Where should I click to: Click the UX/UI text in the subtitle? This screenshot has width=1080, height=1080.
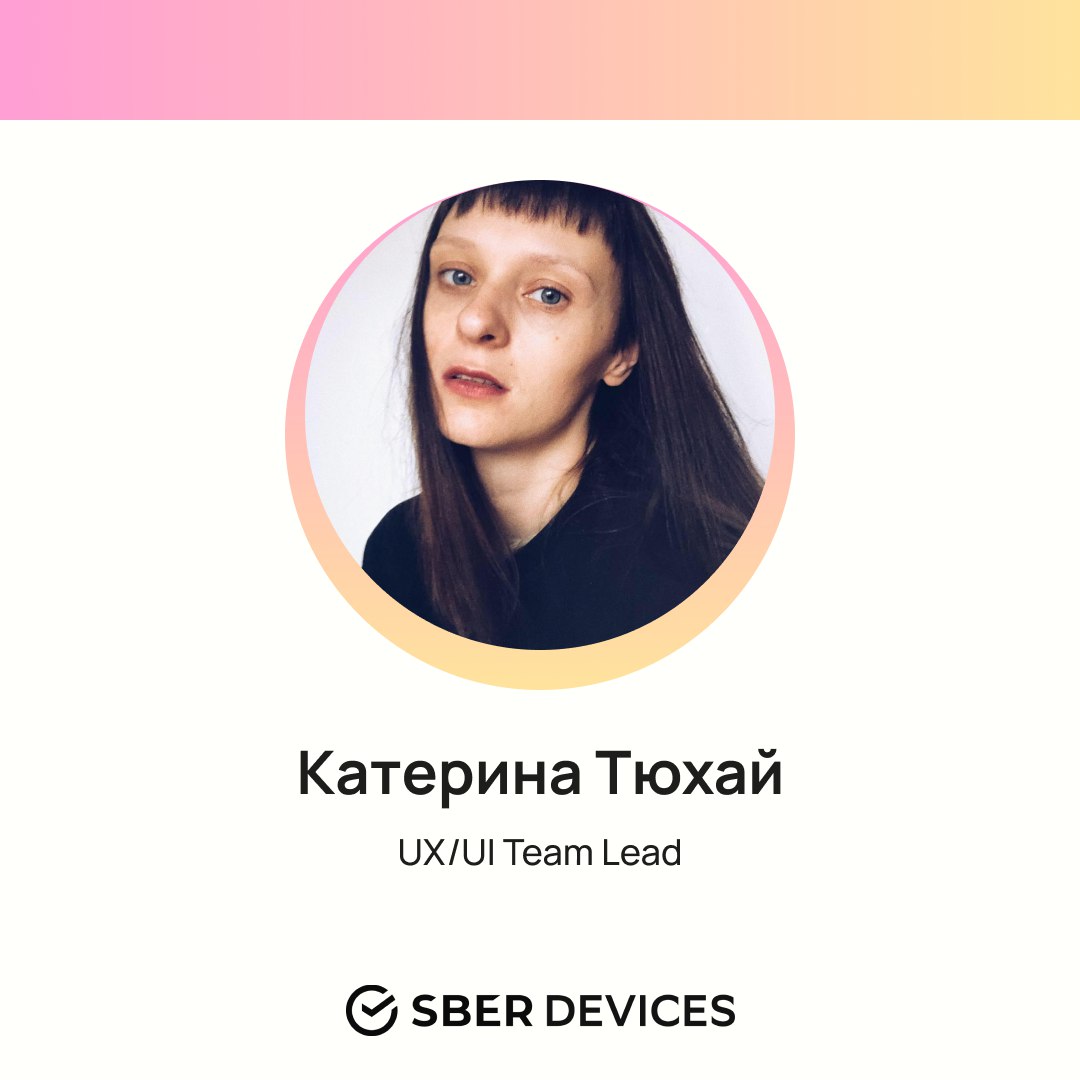point(446,853)
